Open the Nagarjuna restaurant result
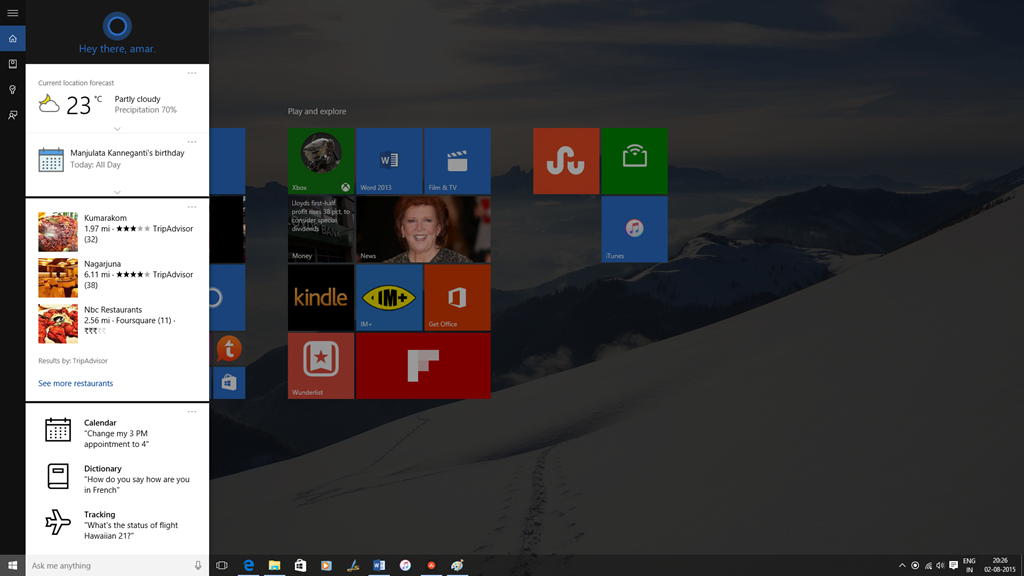Image resolution: width=1024 pixels, height=576 pixels. 117,278
